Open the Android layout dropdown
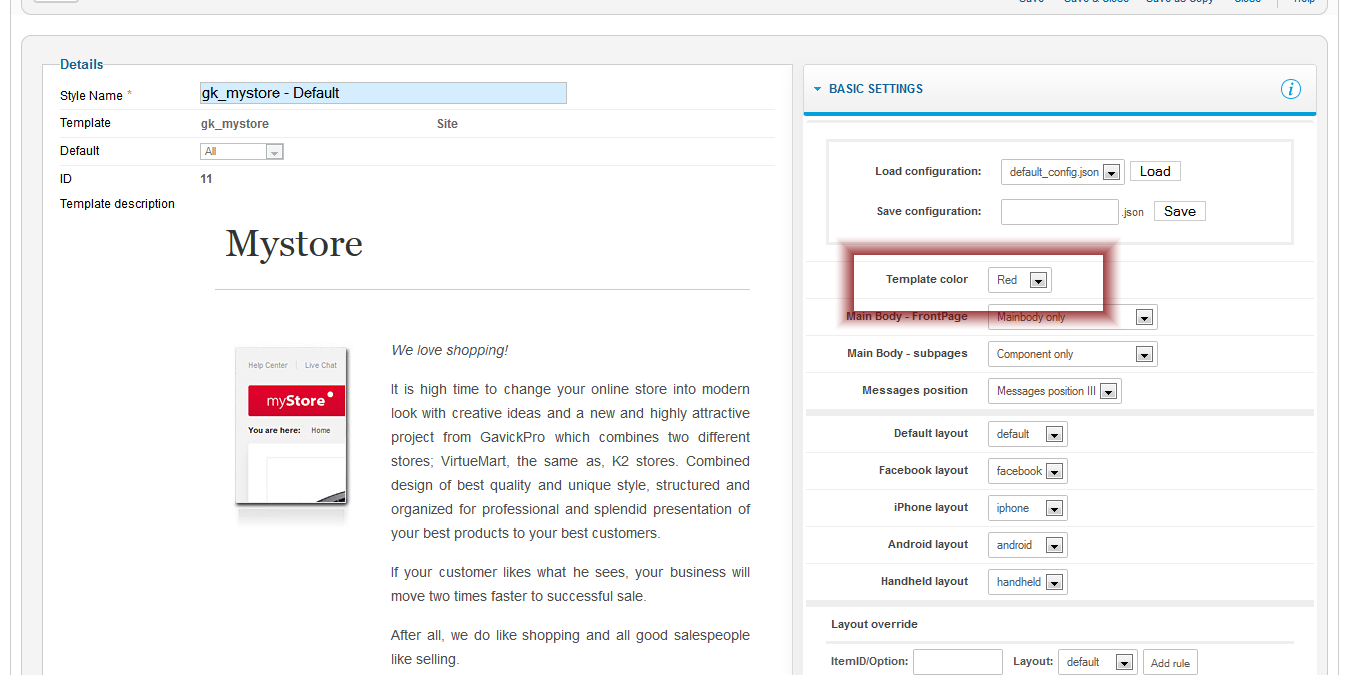1349x675 pixels. coord(1028,545)
